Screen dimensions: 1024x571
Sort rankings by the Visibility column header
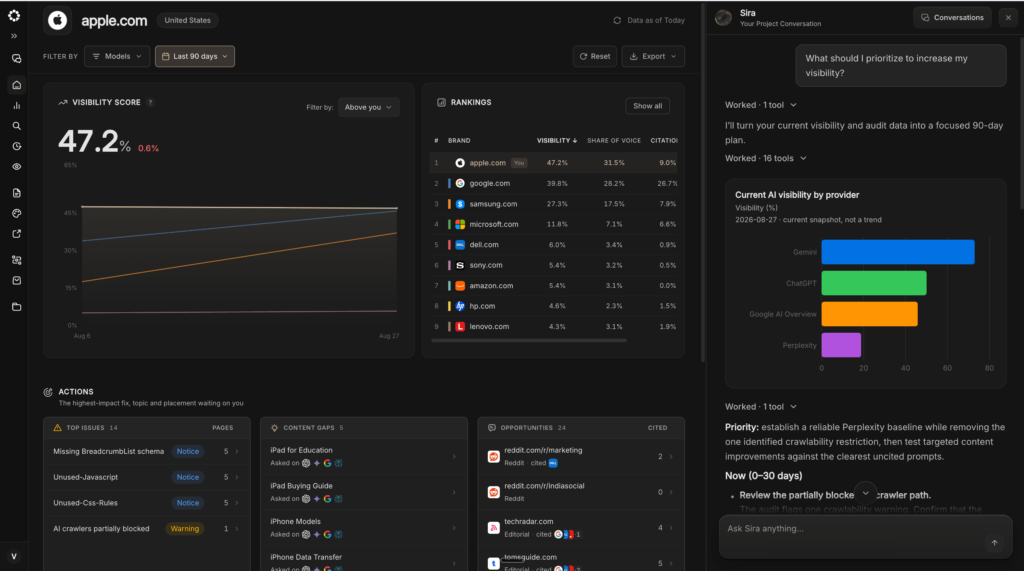tap(556, 140)
